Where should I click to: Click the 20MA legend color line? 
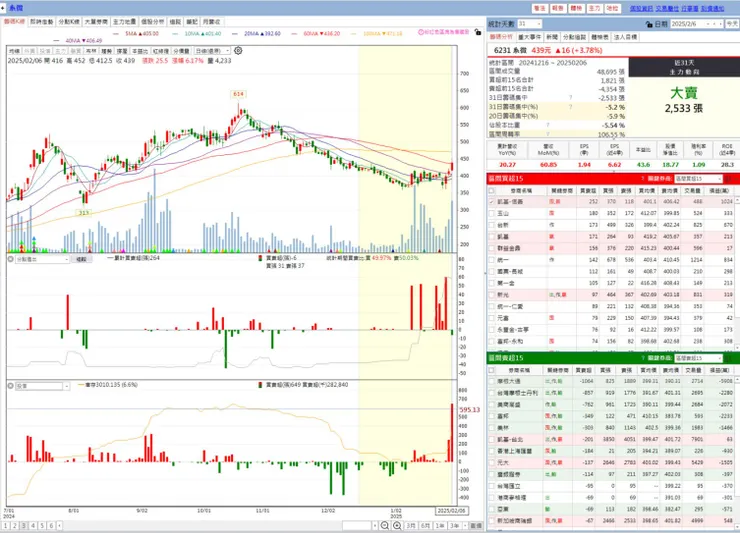(x=235, y=34)
